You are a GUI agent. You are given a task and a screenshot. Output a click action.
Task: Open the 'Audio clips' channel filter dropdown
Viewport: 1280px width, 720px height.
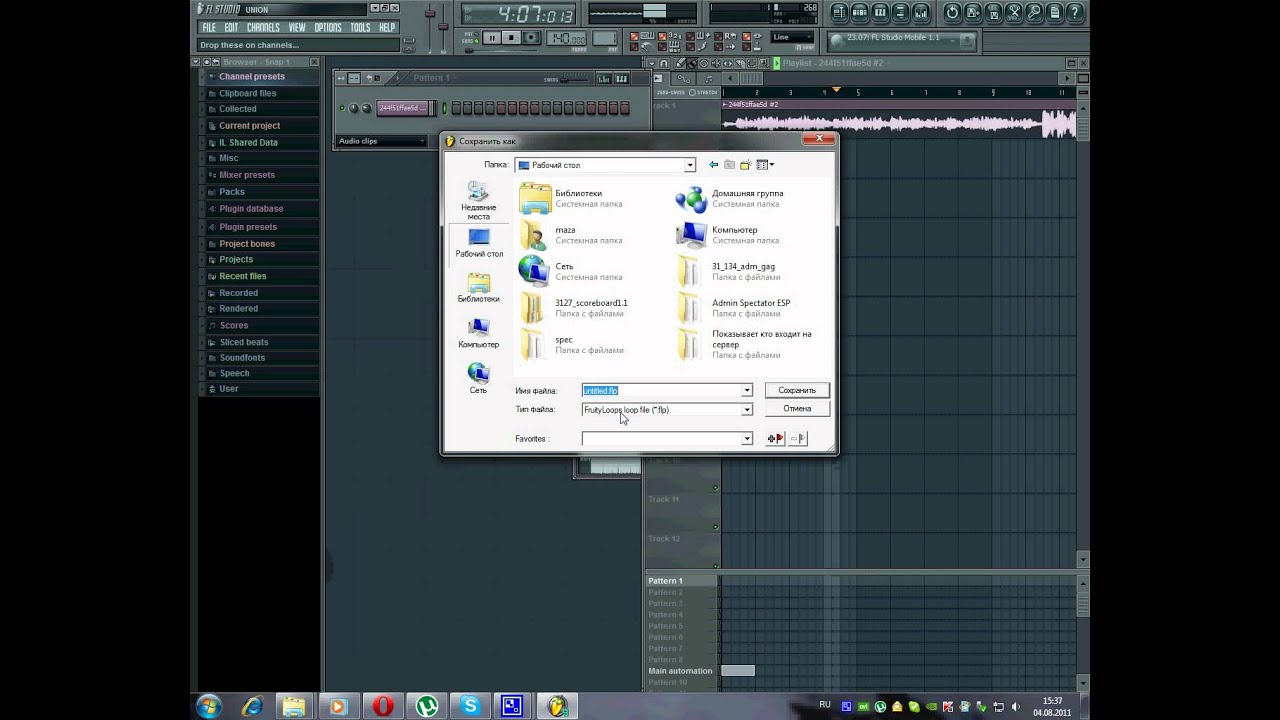[x=382, y=141]
